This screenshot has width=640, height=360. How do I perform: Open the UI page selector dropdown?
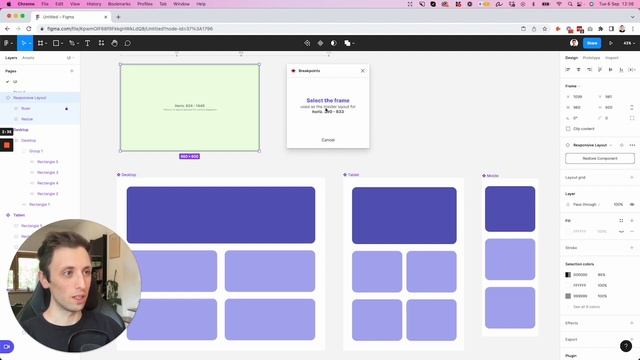click(x=69, y=58)
